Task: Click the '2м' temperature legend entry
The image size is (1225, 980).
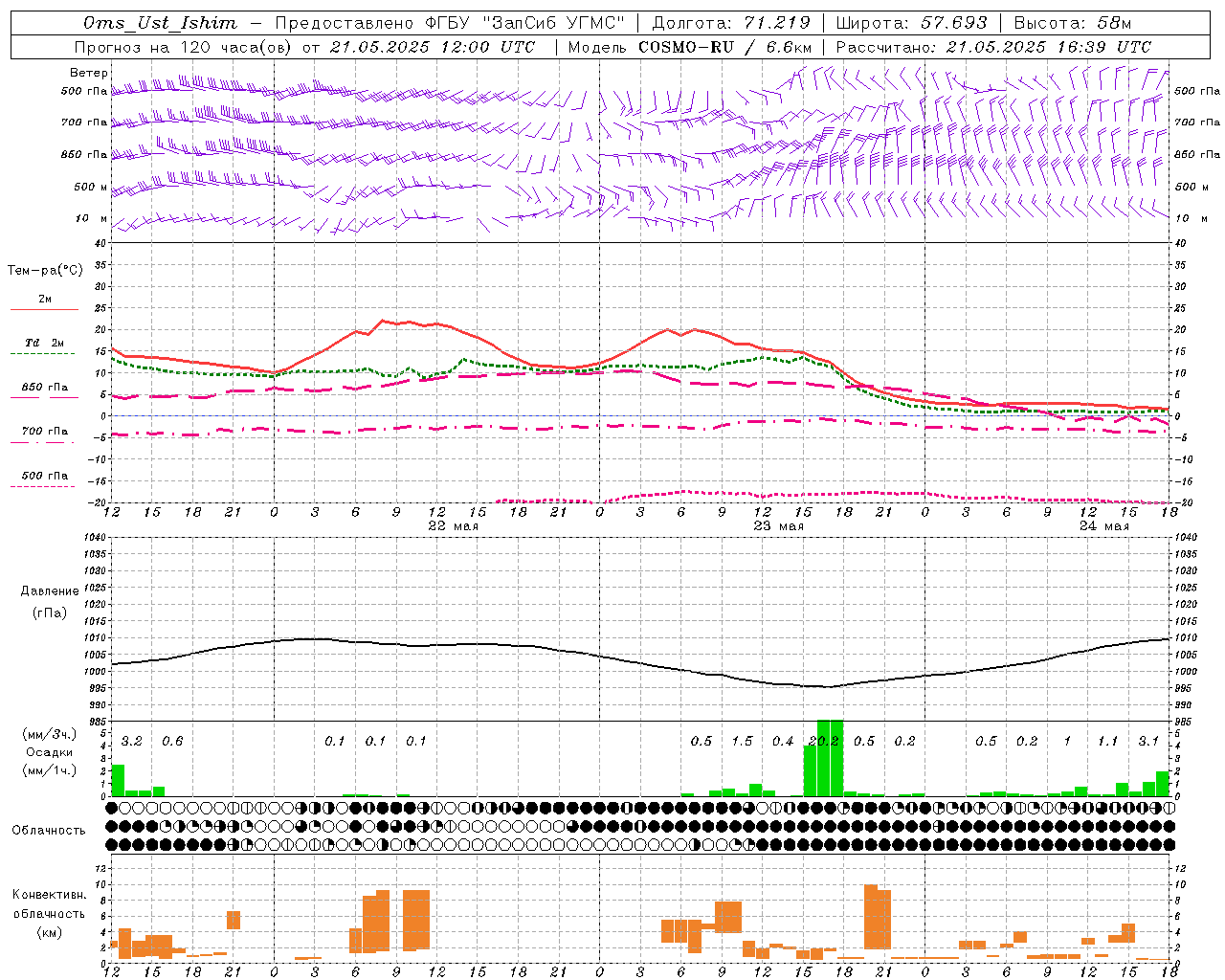Action: click(x=44, y=299)
